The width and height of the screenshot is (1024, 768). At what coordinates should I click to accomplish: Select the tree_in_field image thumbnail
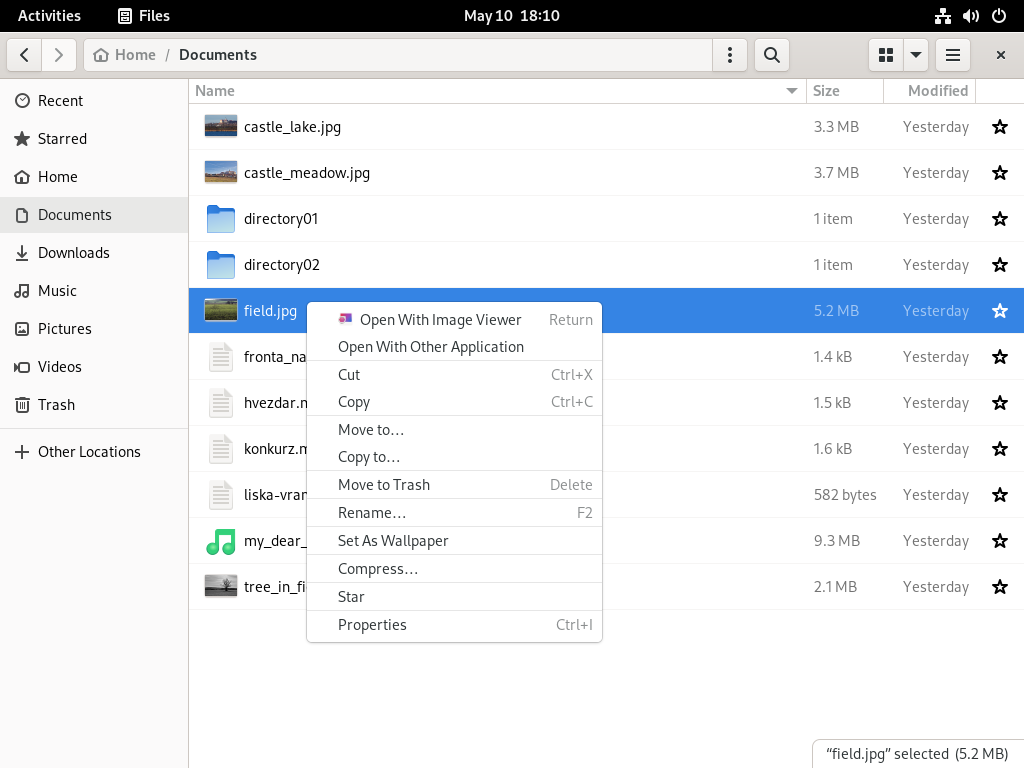pyautogui.click(x=221, y=586)
